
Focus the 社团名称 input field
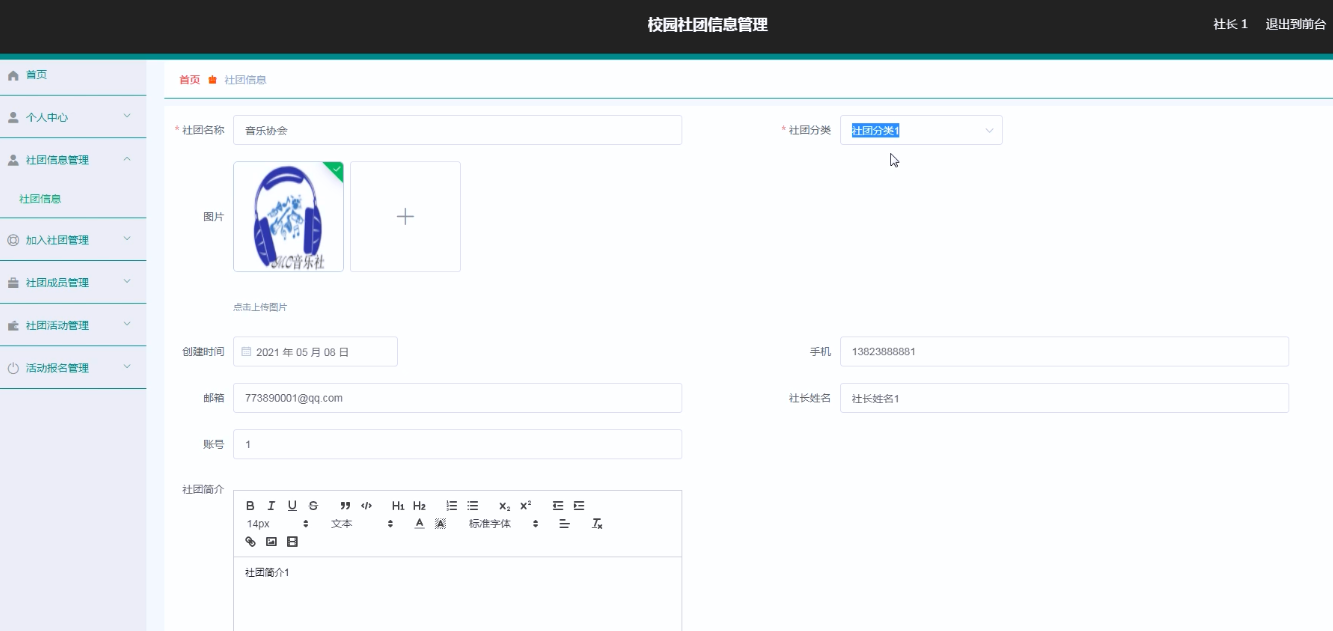coord(457,130)
